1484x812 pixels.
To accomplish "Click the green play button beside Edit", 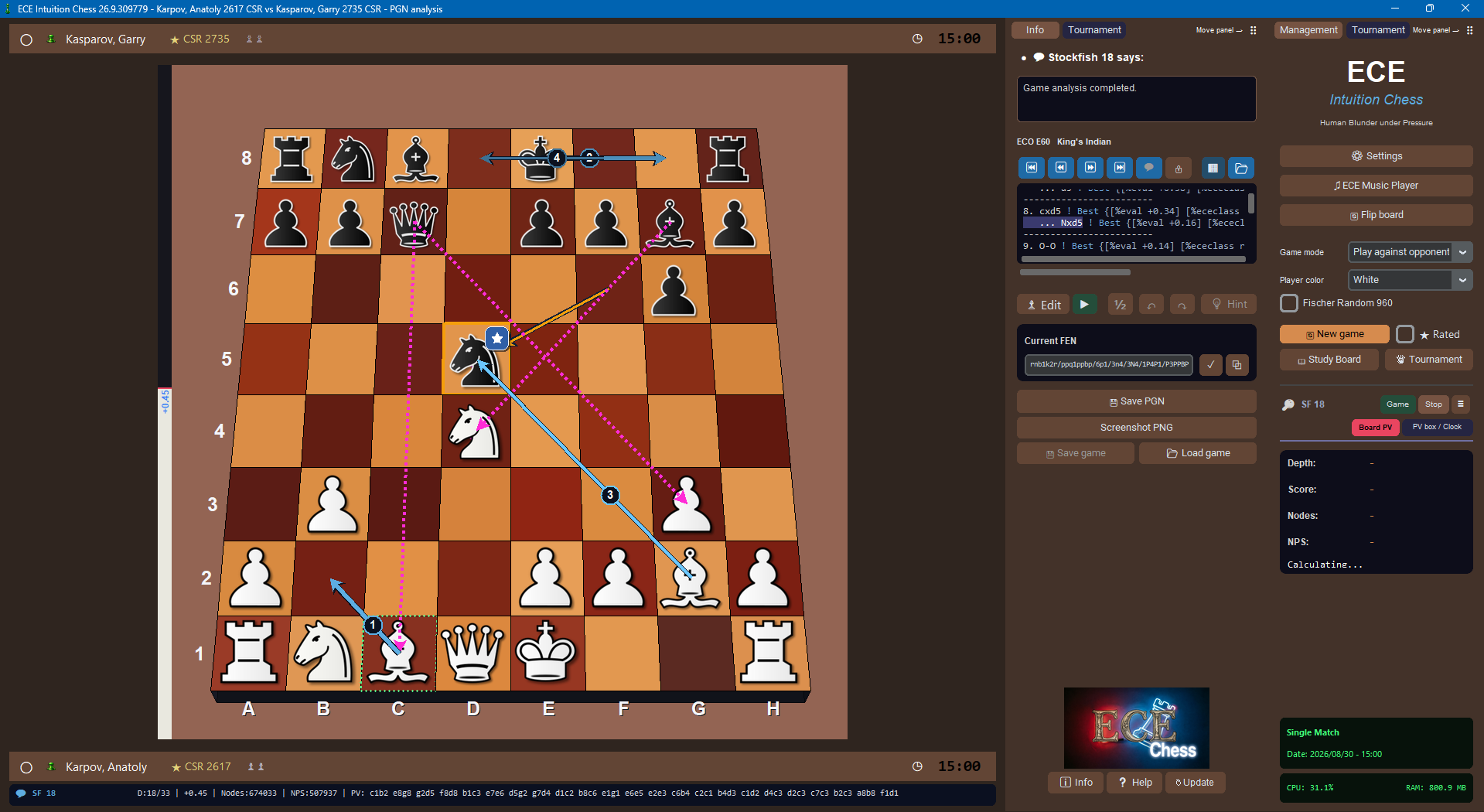I will click(x=1084, y=305).
